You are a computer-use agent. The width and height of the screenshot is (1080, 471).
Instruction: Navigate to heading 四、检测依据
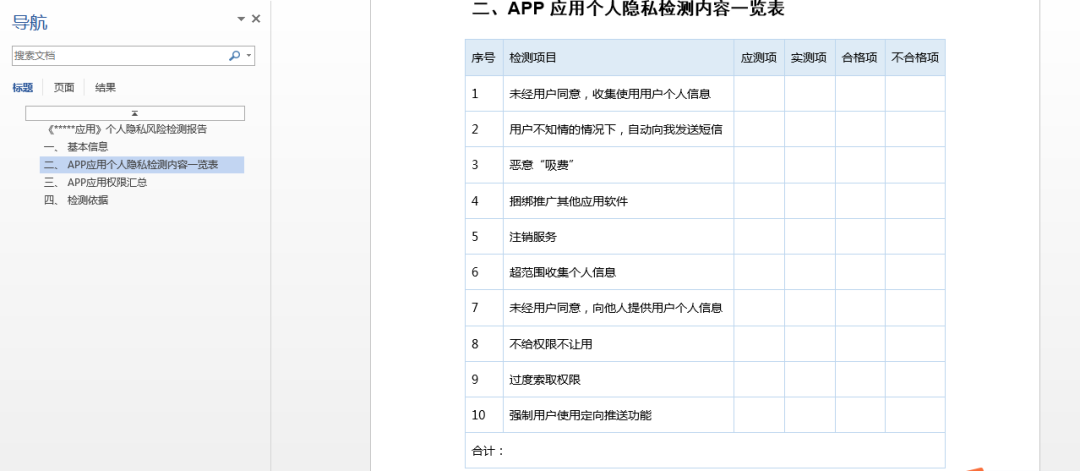tap(75, 200)
